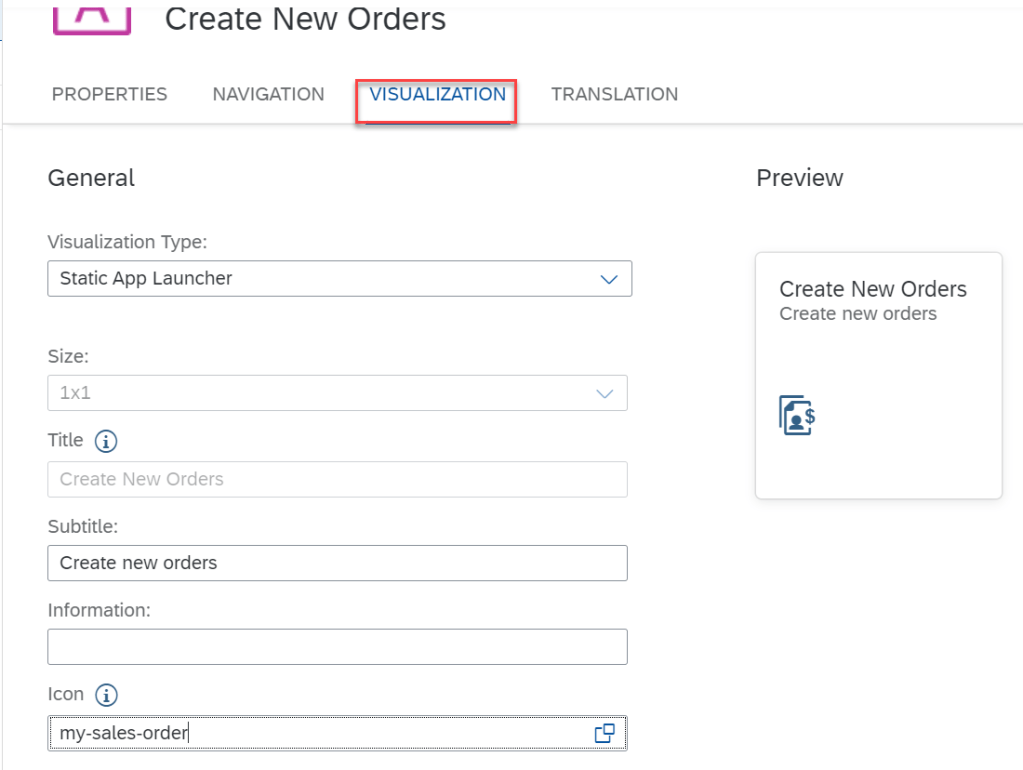1023x770 pixels.
Task: Click into the Title input field
Action: click(x=336, y=479)
